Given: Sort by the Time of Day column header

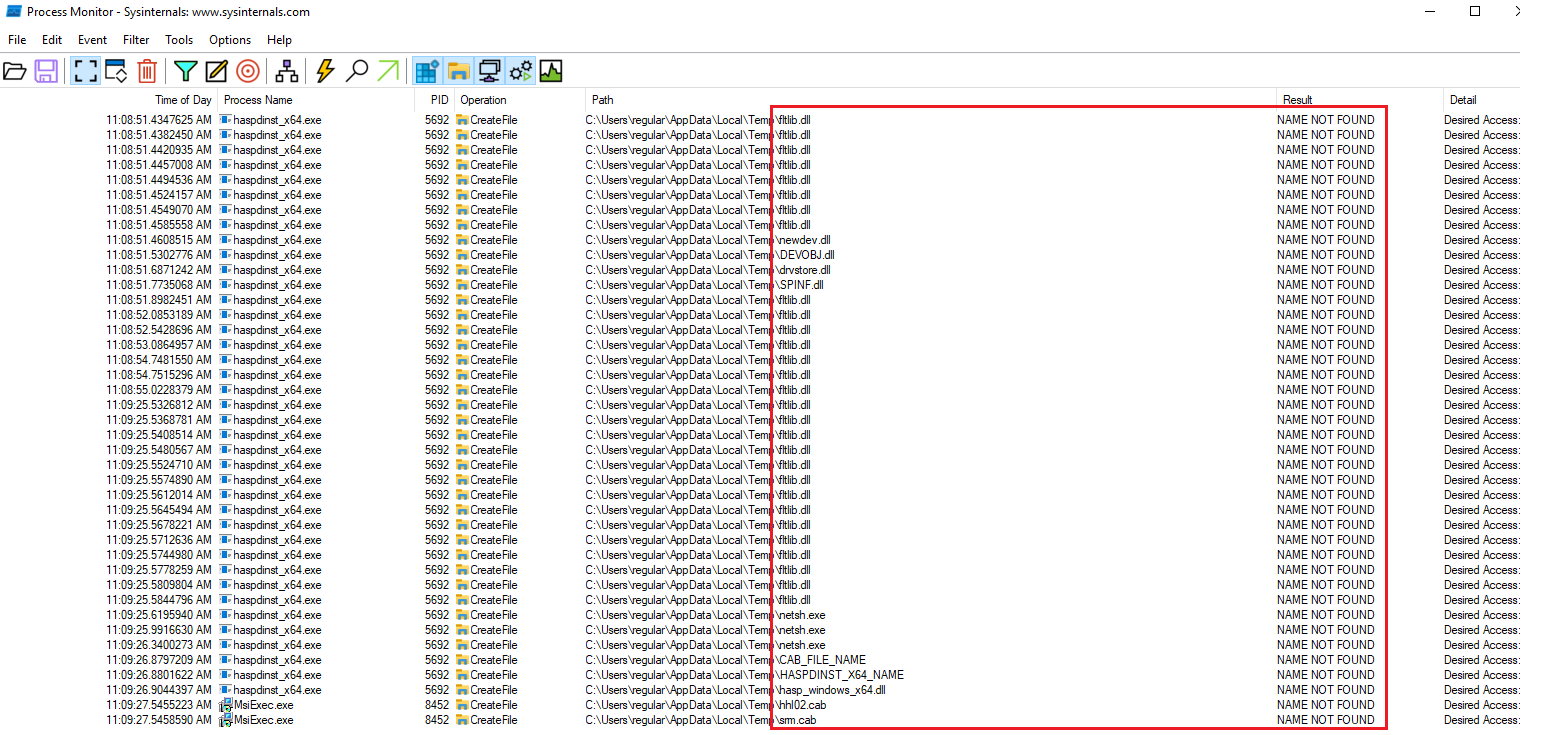Looking at the screenshot, I should [x=183, y=100].
